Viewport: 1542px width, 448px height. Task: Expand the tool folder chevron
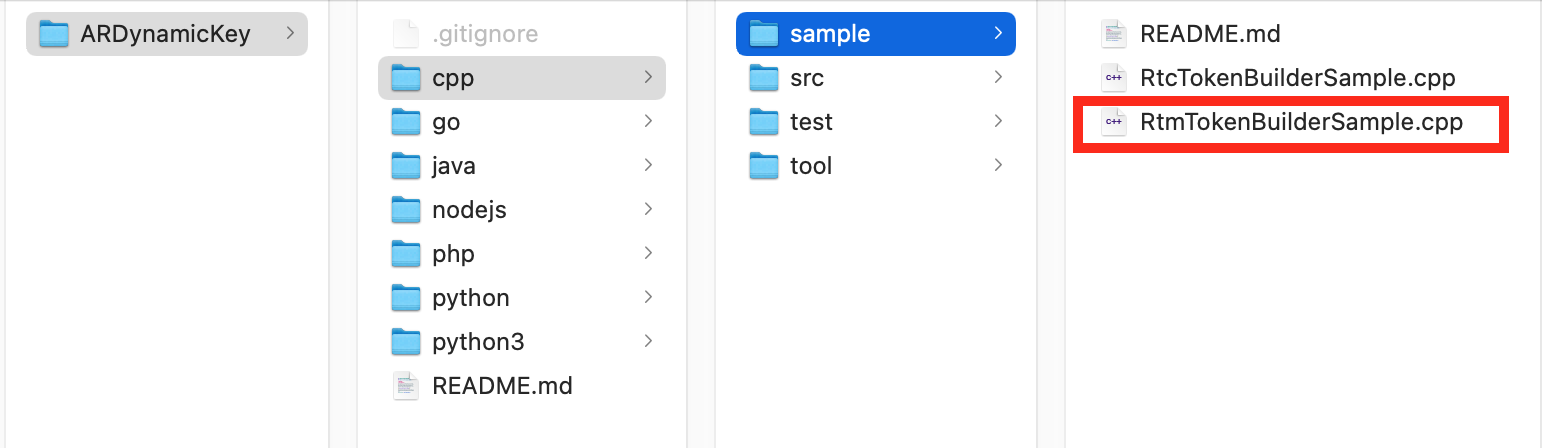[x=998, y=165]
